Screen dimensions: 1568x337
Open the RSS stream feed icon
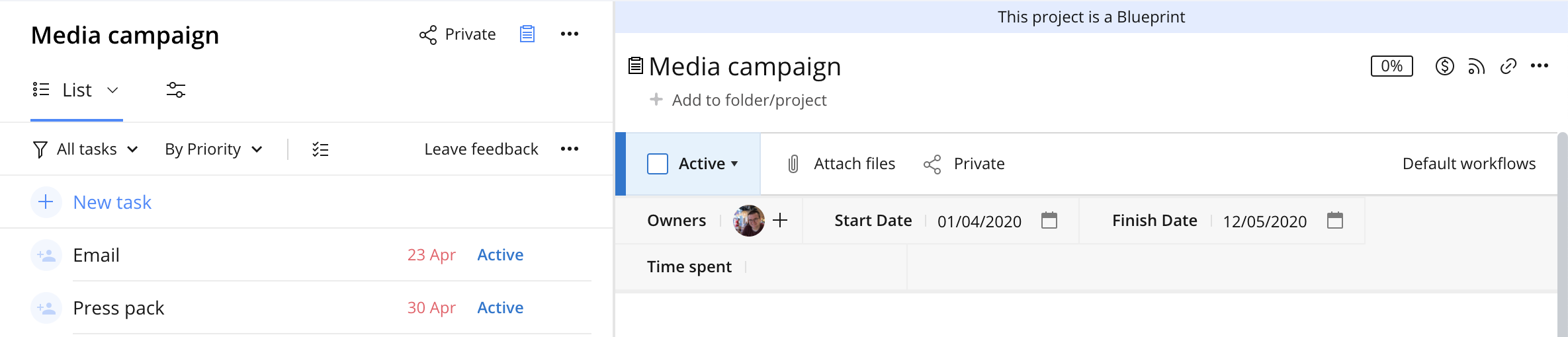click(x=1476, y=66)
